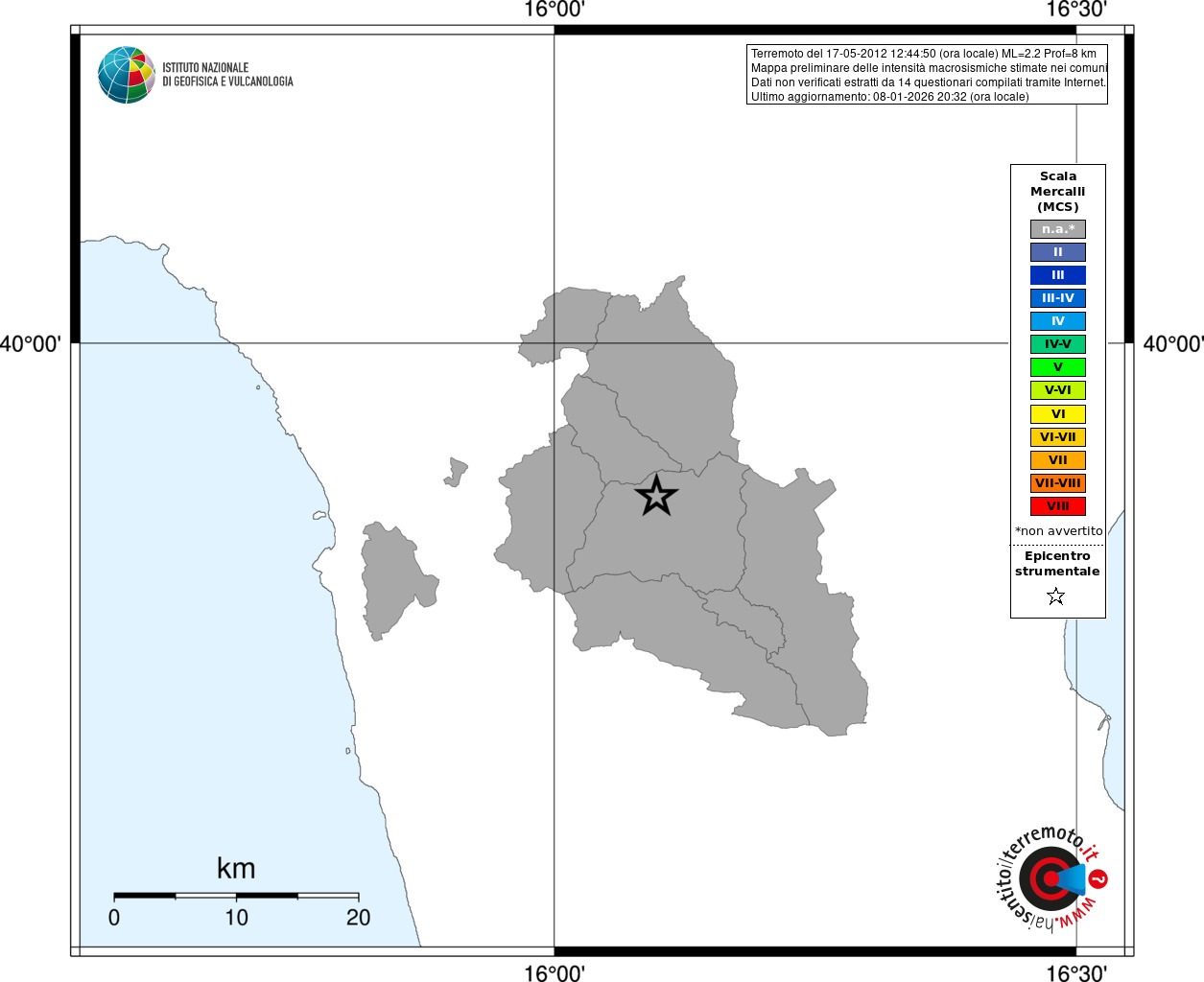Image resolution: width=1204 pixels, height=982 pixels.
Task: Click the km scale bar
Action: 236,896
